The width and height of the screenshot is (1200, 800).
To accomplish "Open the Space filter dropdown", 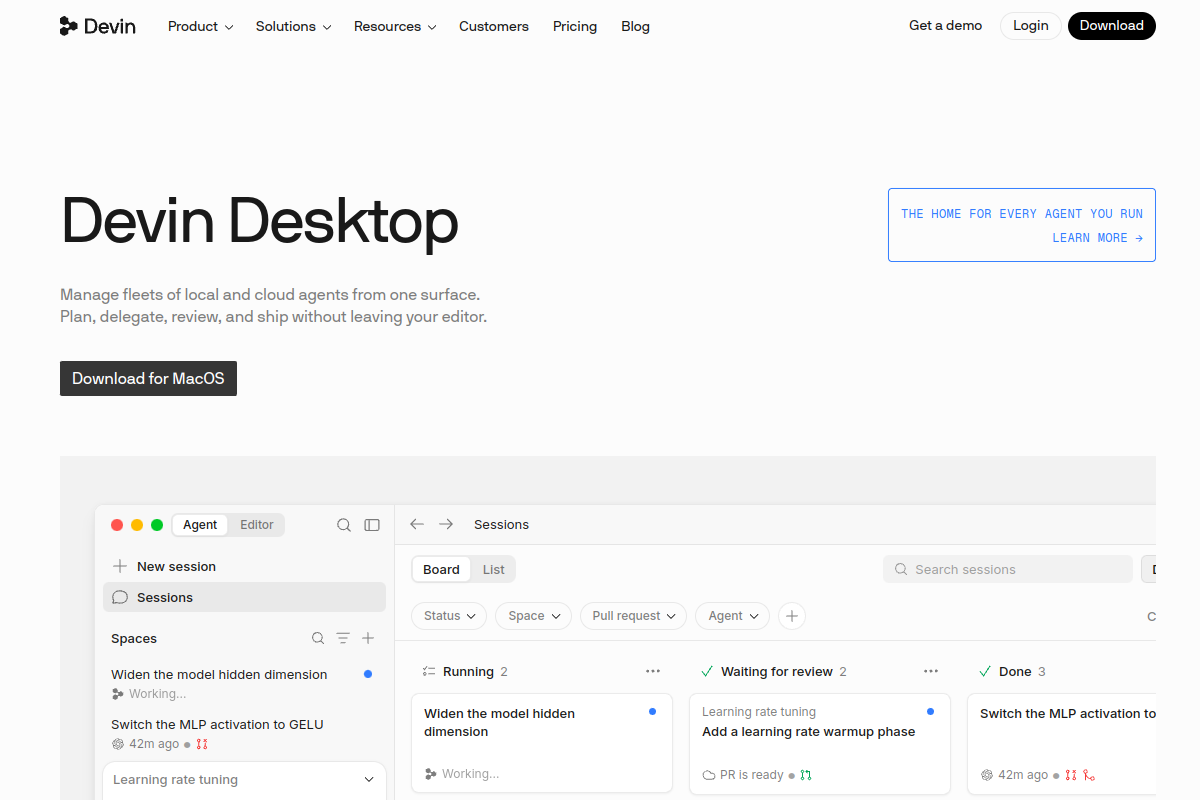I will pos(533,616).
